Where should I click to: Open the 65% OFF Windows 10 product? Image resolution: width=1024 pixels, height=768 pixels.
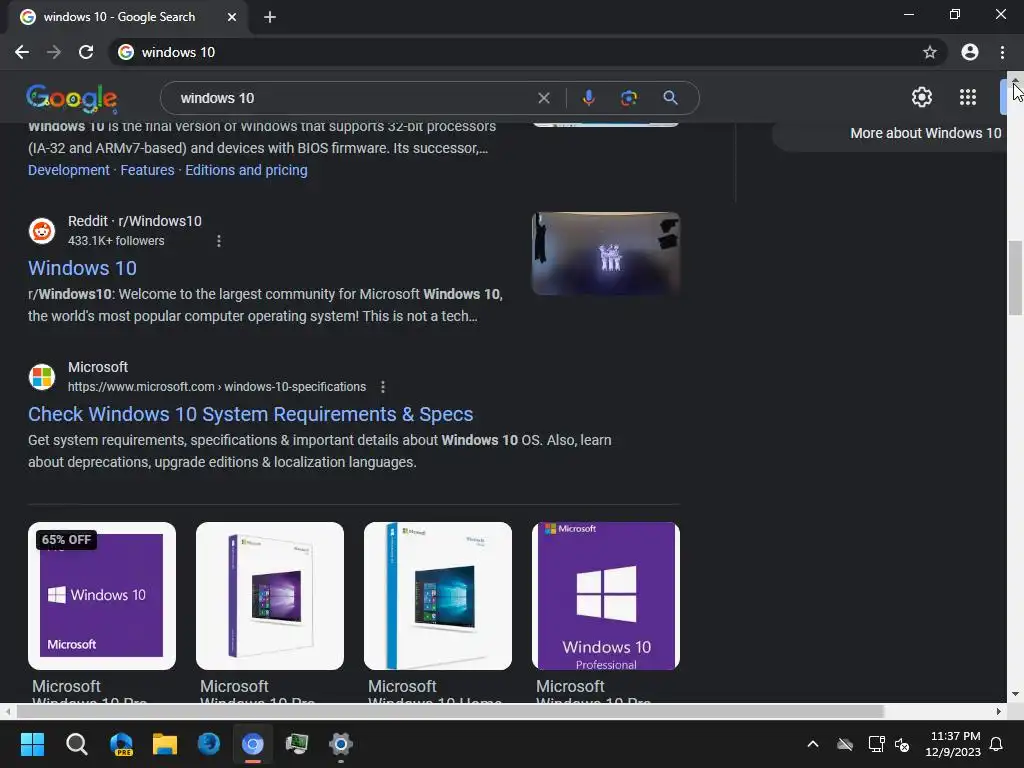tap(102, 596)
